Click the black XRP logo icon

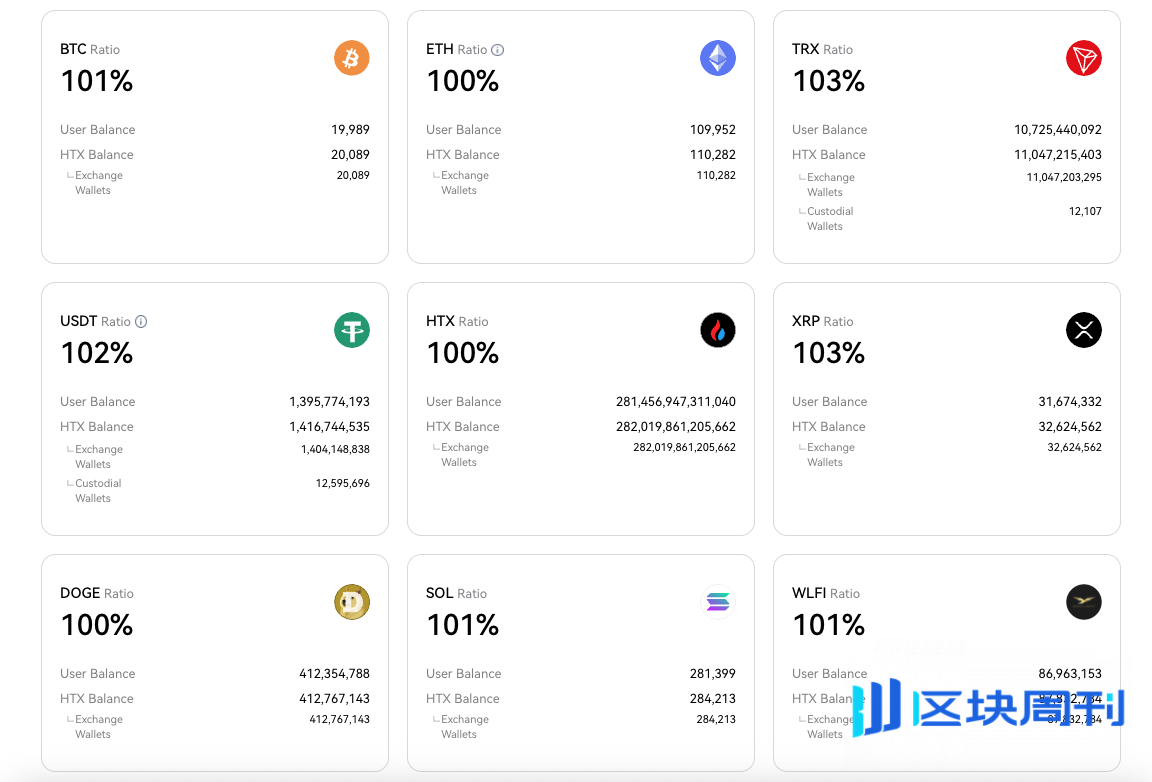[x=1084, y=330]
